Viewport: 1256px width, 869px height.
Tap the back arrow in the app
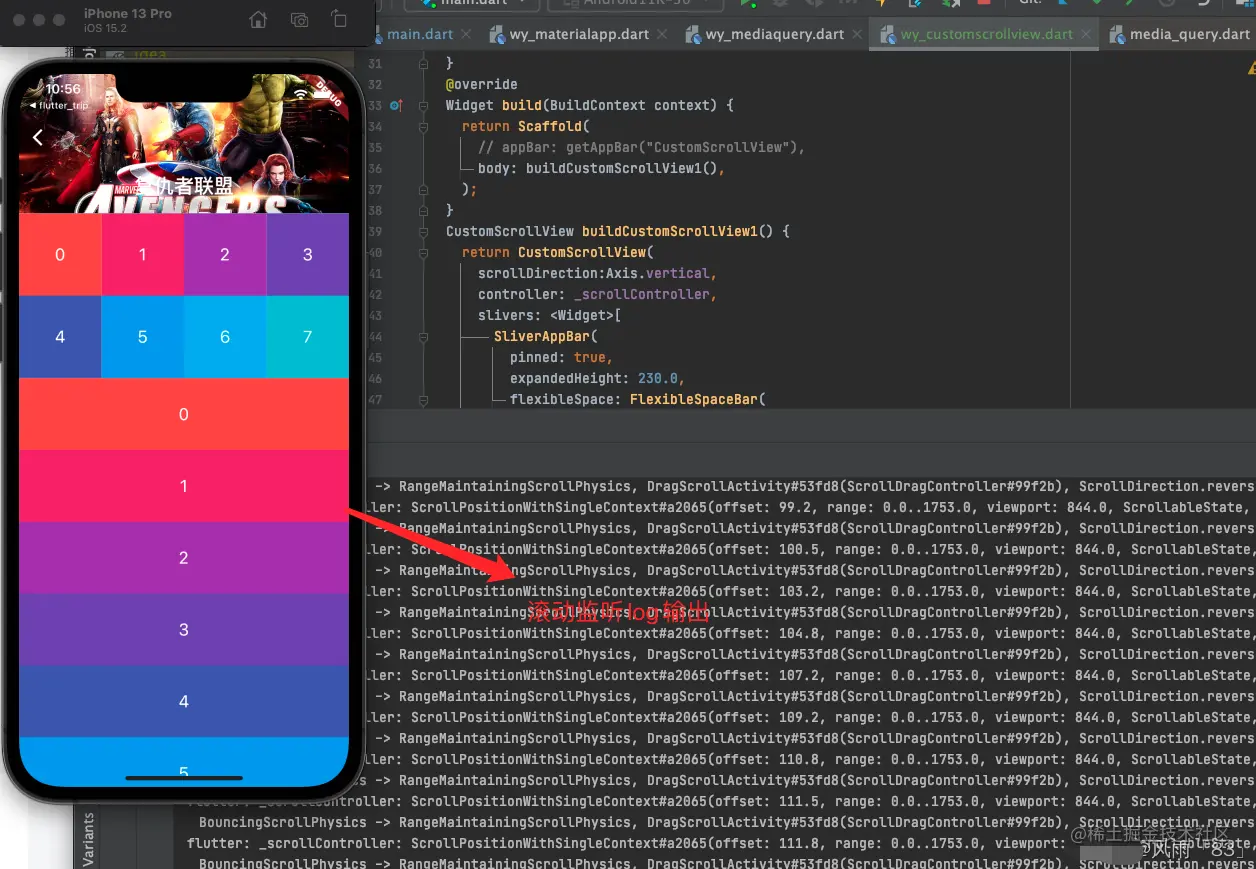click(38, 137)
